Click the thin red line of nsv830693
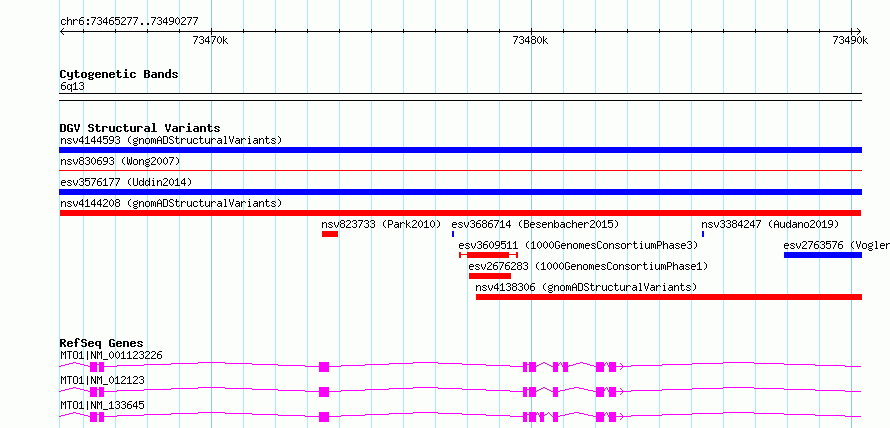 click(460, 170)
